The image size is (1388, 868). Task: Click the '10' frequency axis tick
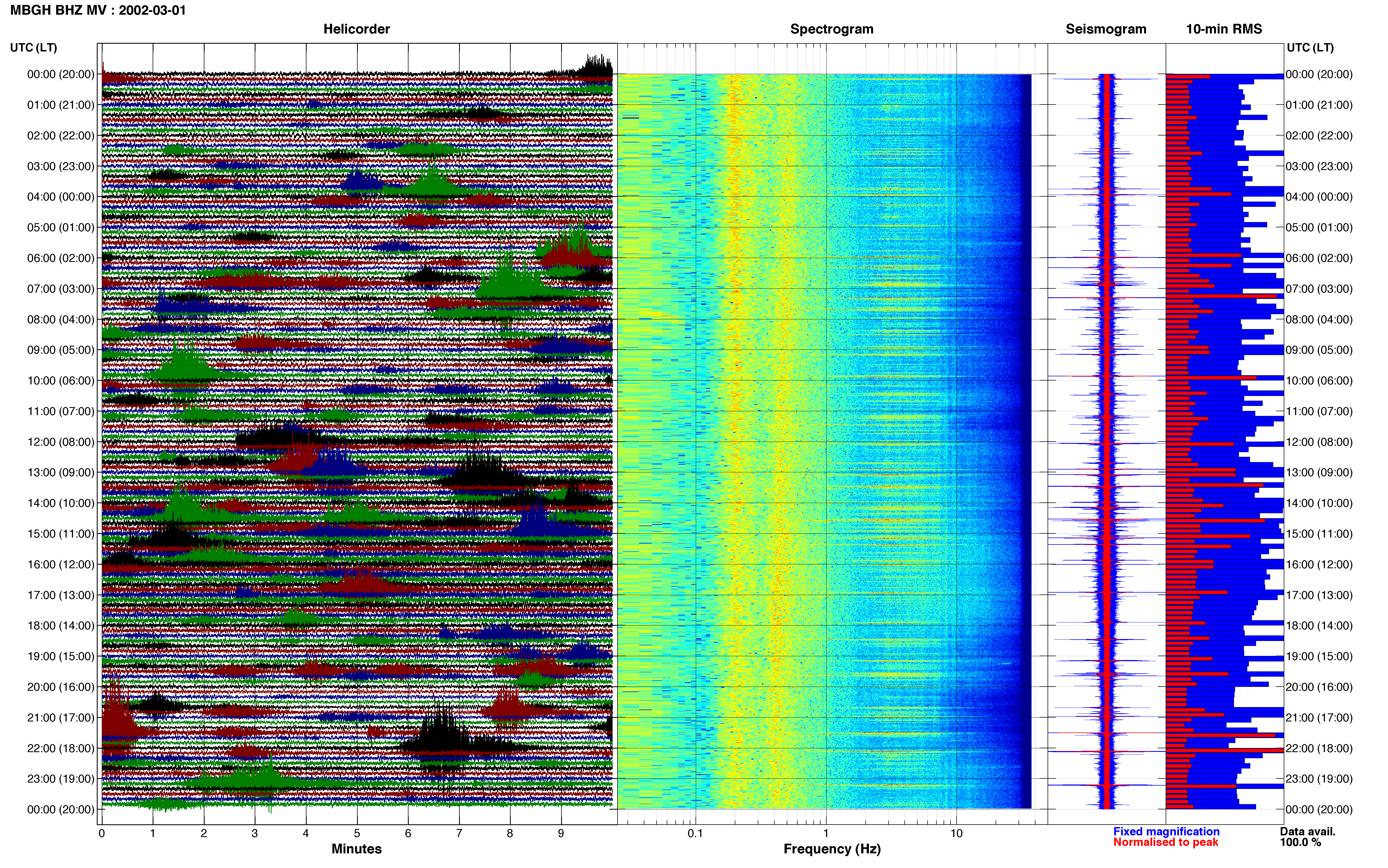[x=956, y=833]
